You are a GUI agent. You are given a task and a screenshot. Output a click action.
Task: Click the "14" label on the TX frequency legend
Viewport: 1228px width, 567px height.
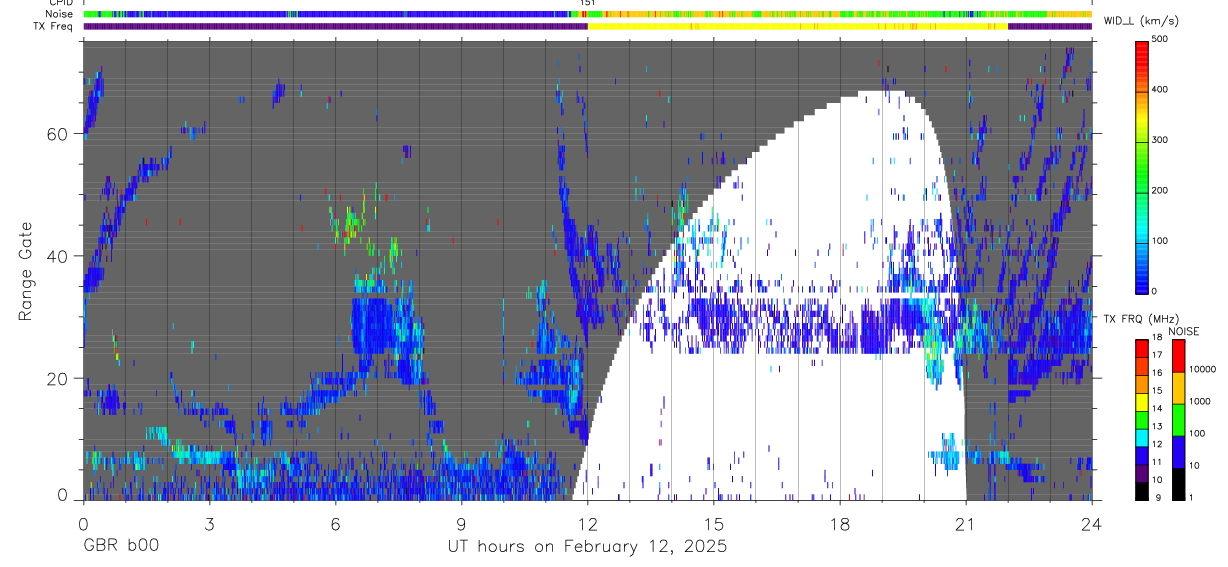[x=1157, y=409]
